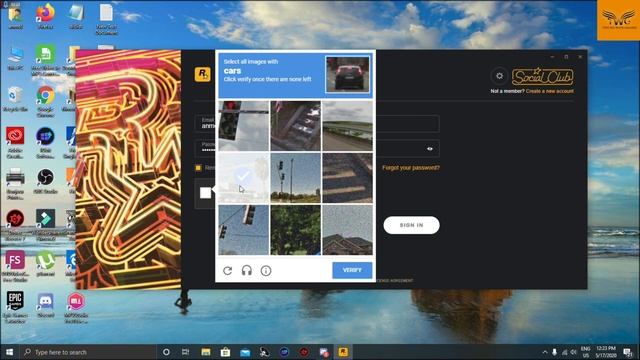Select Epic Games Launcher desktop icon
The image size is (640, 360).
[15, 307]
